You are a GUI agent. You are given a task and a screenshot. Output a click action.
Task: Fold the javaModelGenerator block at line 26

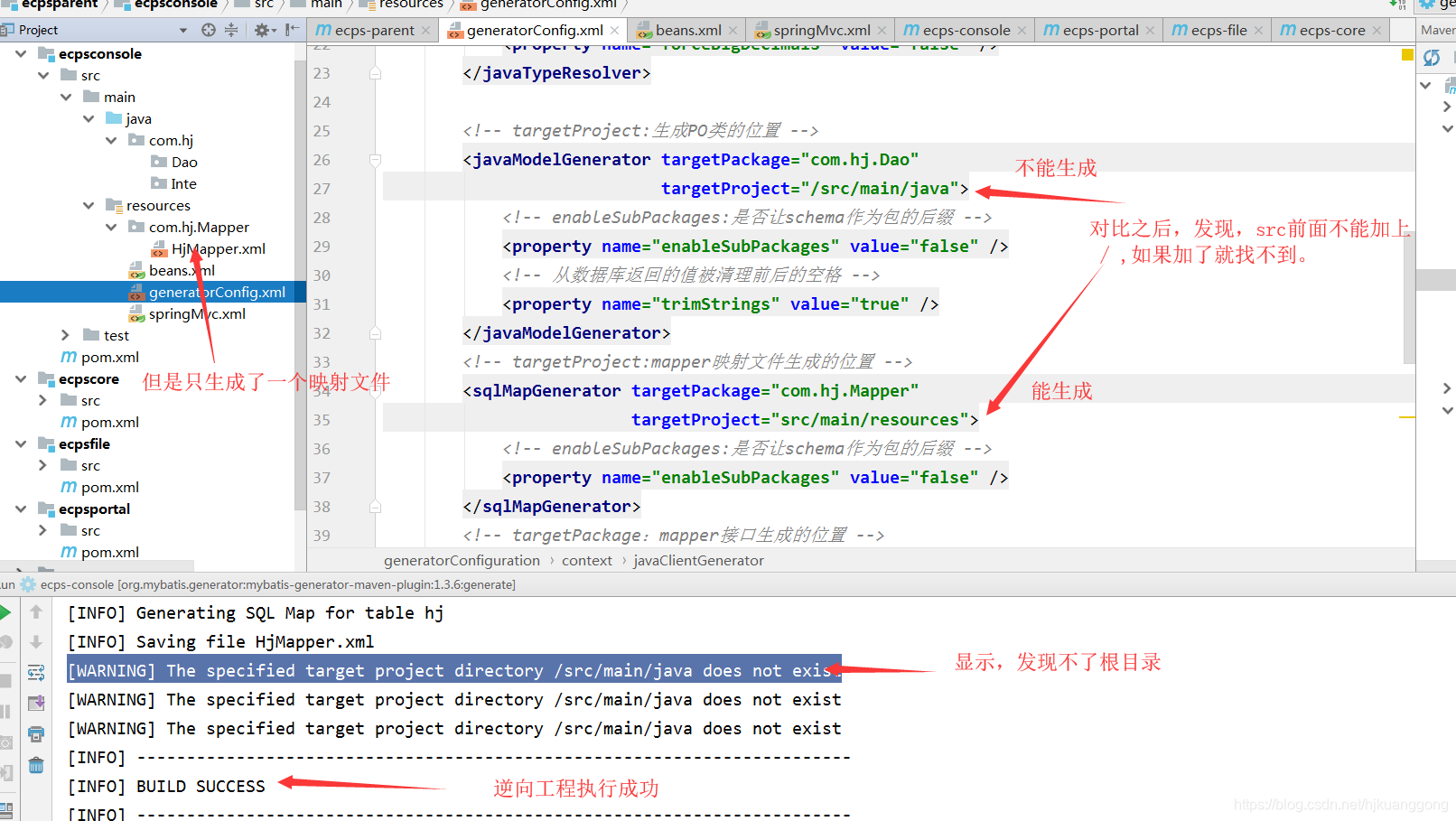click(375, 160)
